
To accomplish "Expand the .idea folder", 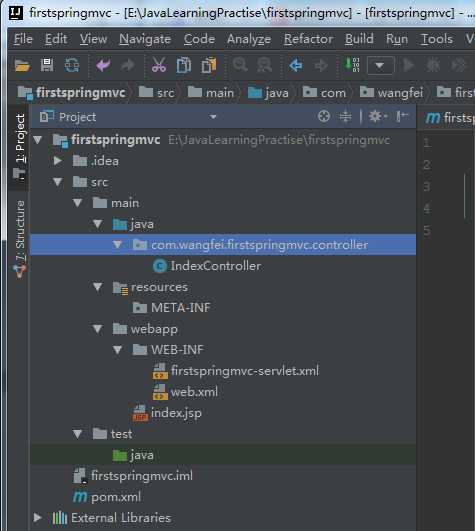I will [x=58, y=161].
